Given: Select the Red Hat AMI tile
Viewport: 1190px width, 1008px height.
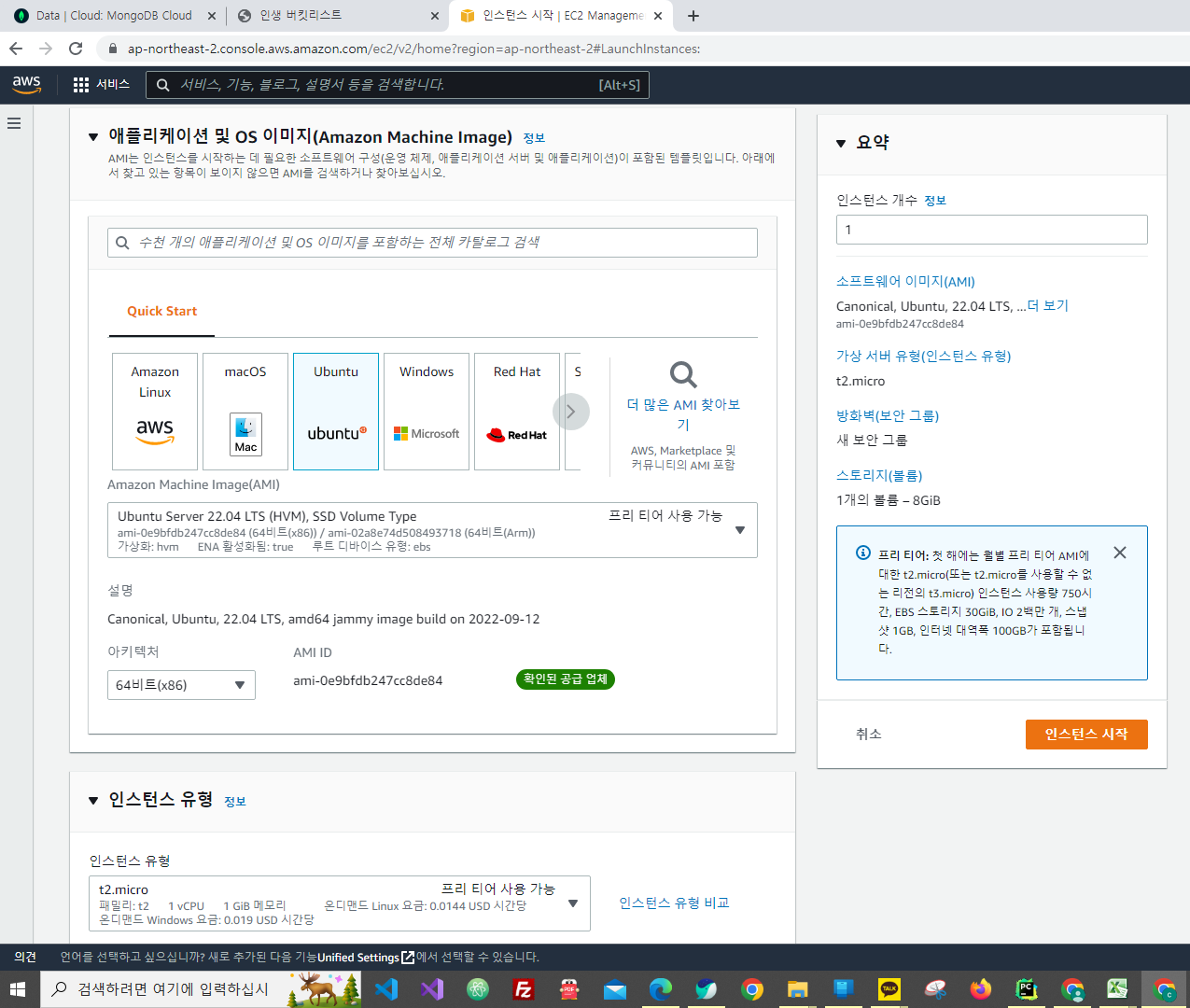Looking at the screenshot, I should click(517, 412).
